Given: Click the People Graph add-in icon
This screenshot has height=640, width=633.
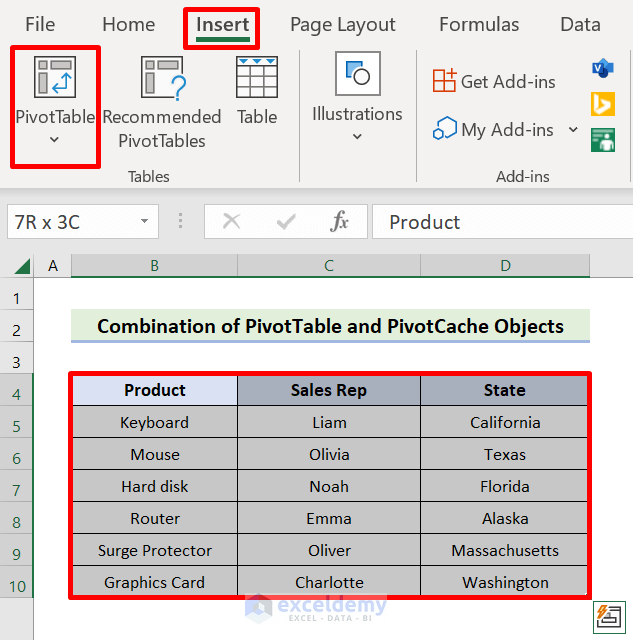Looking at the screenshot, I should pyautogui.click(x=603, y=139).
